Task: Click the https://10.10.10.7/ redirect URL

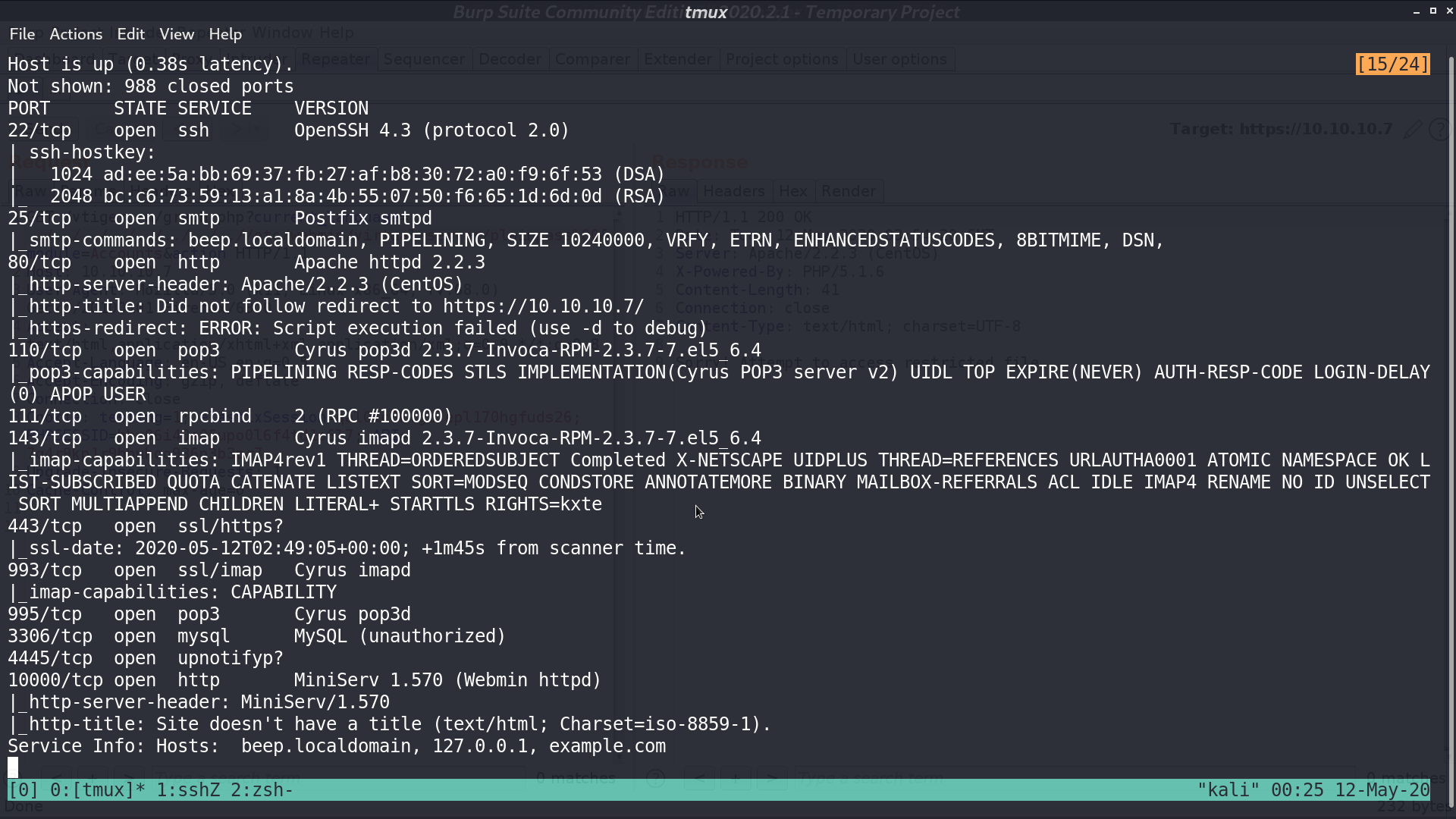Action: click(544, 306)
